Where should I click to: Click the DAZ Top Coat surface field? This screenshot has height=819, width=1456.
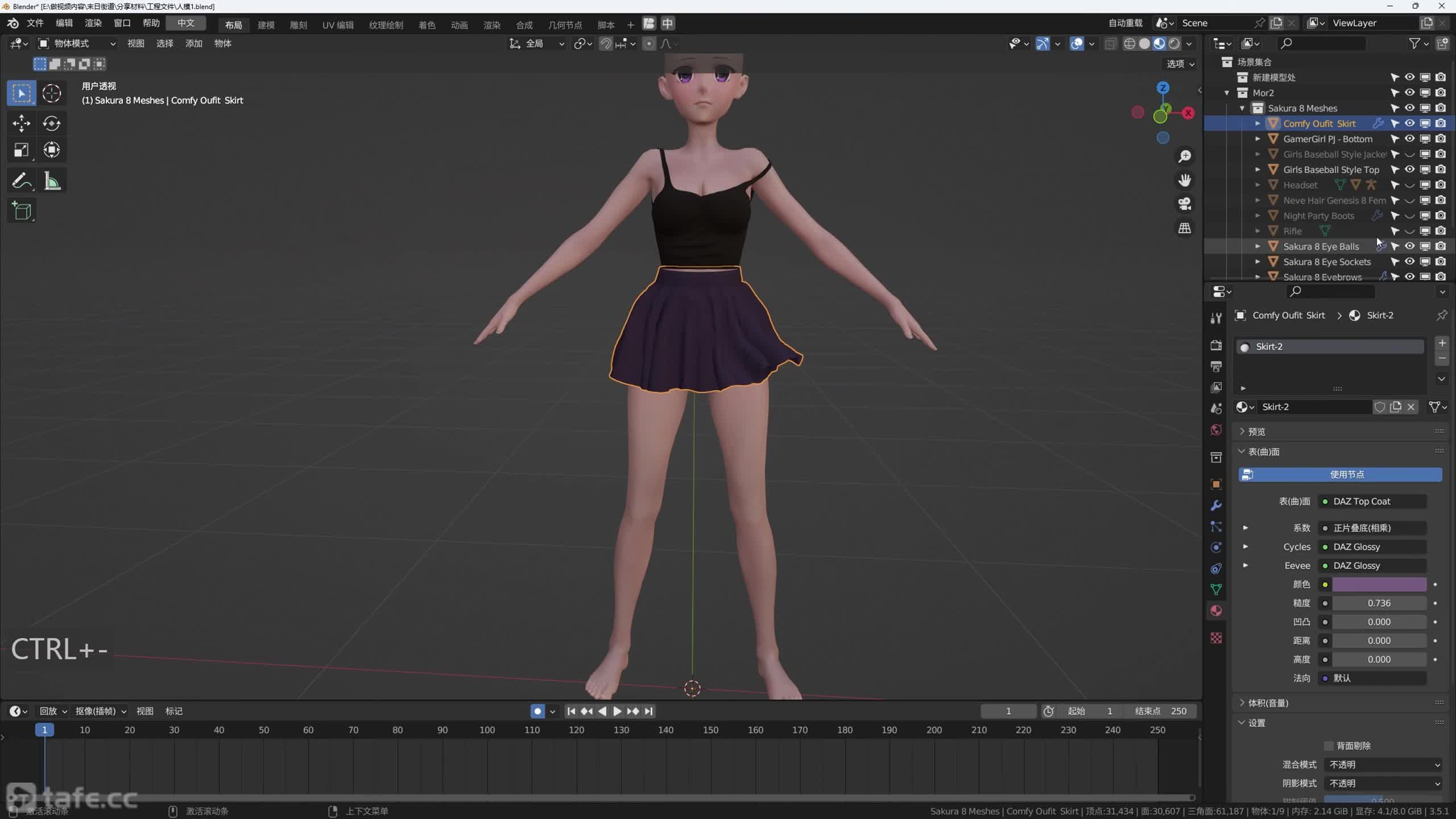tap(1372, 501)
